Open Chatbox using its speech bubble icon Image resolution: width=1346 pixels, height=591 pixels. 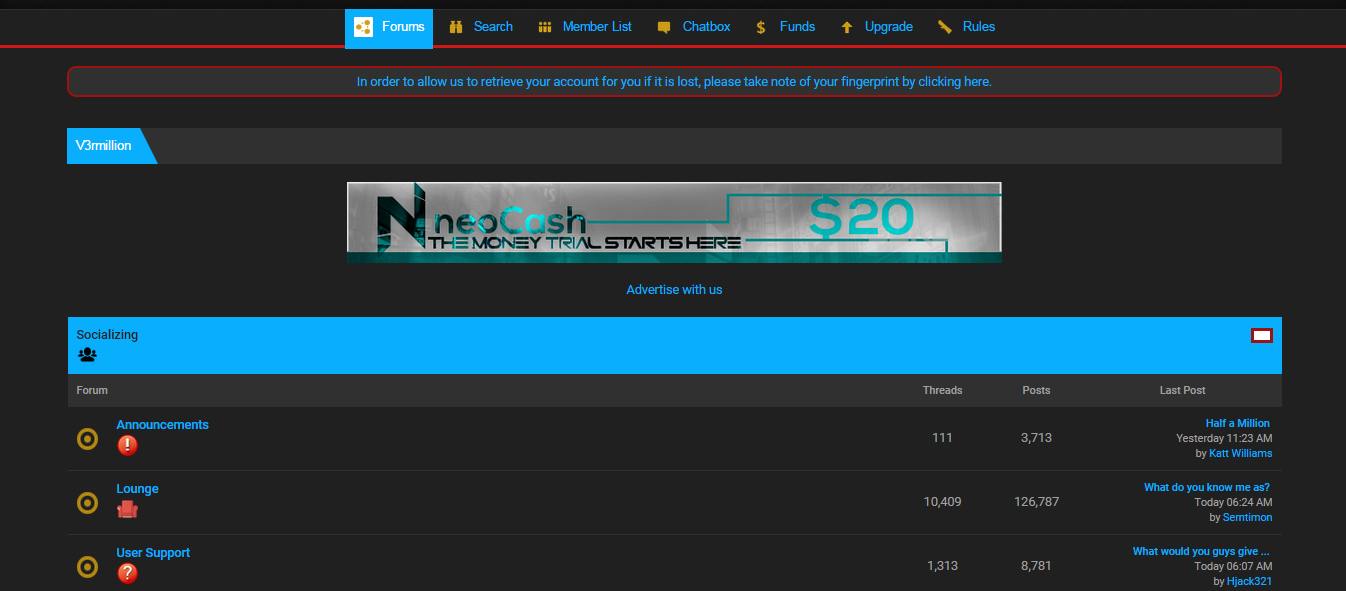pyautogui.click(x=663, y=26)
